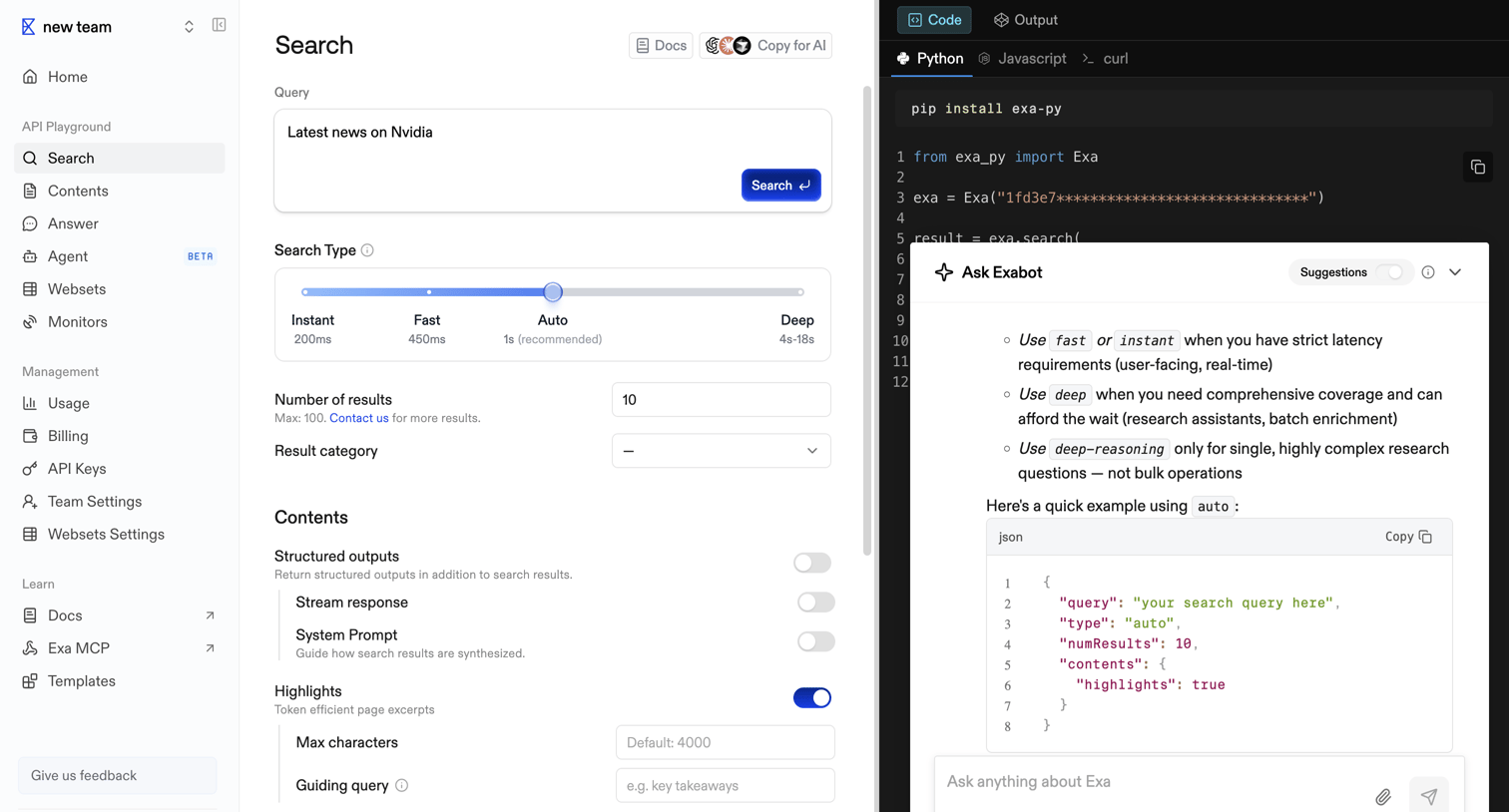Image resolution: width=1509 pixels, height=812 pixels.
Task: Open Result category dropdown
Action: [722, 451]
